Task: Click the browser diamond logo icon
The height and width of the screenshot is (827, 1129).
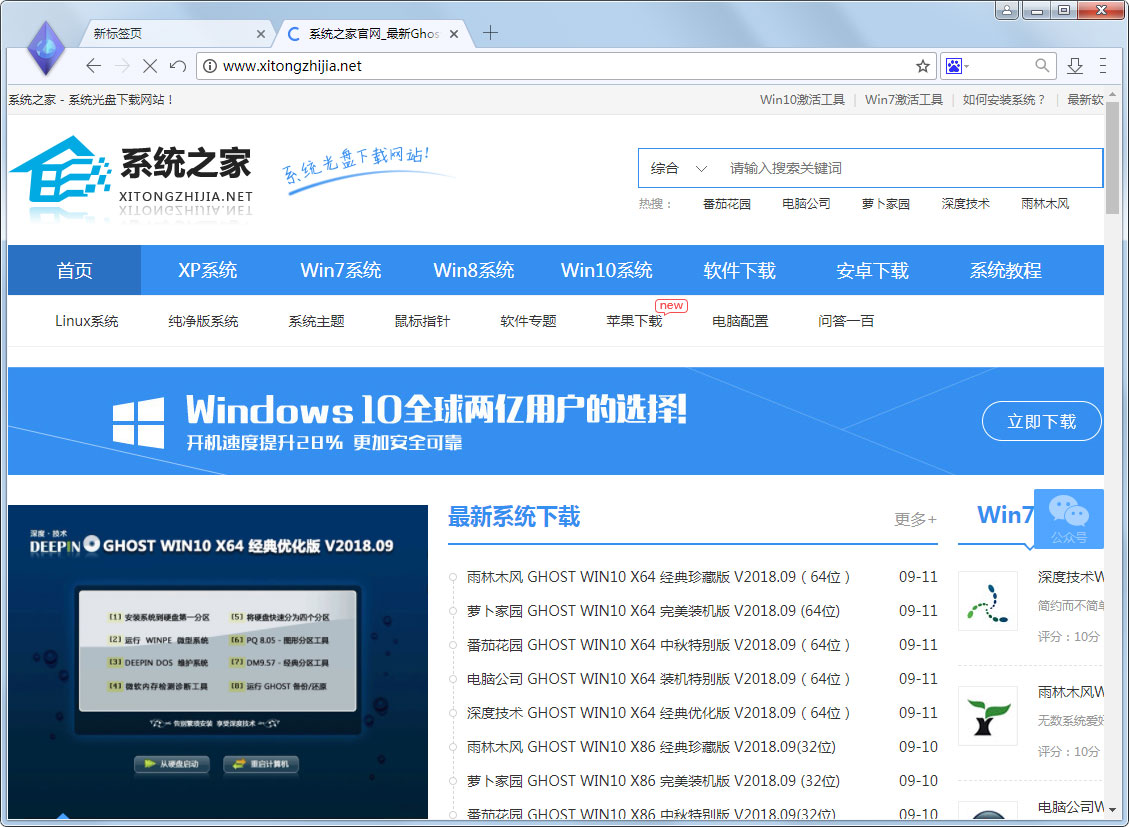Action: point(45,48)
